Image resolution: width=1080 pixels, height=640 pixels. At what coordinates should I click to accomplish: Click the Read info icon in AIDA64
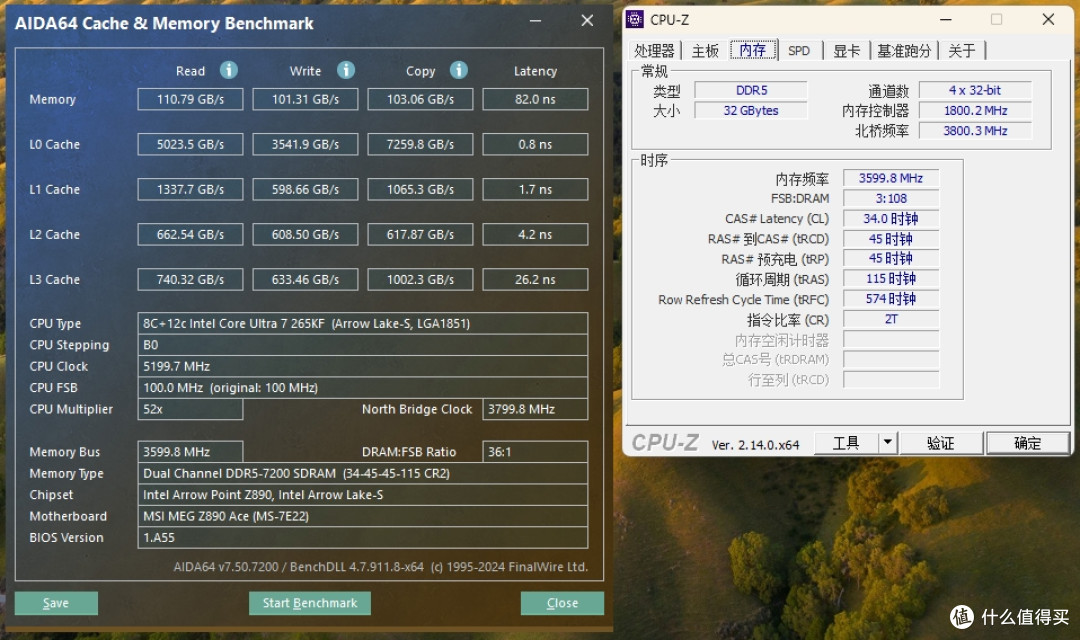(x=229, y=70)
